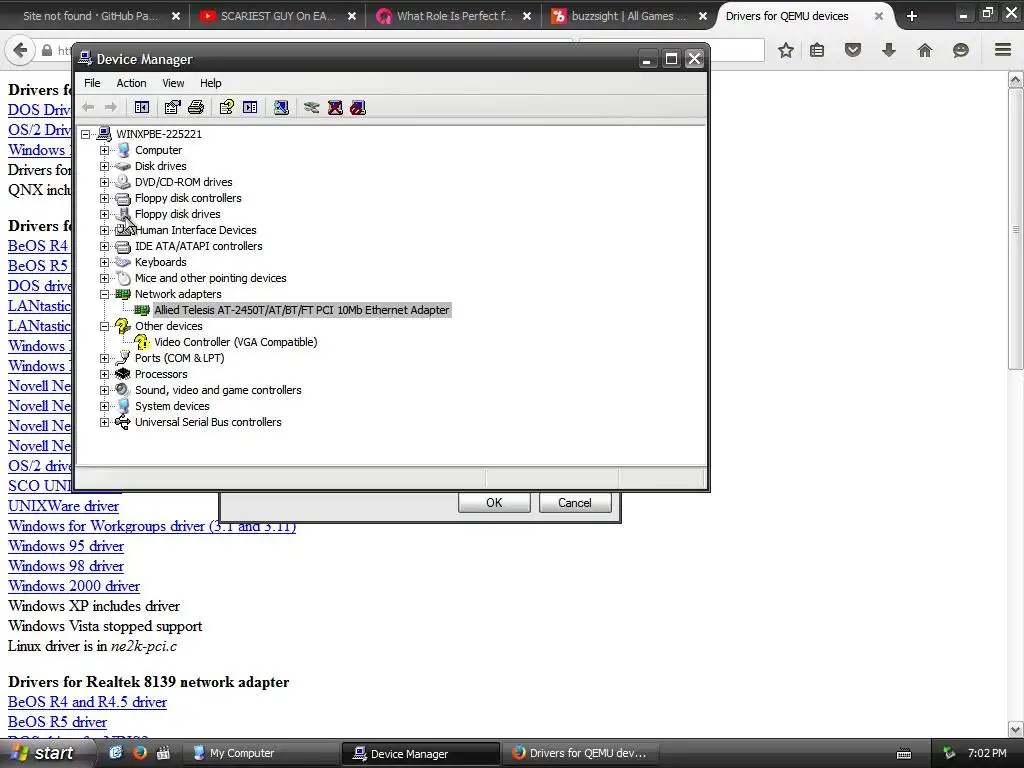The height and width of the screenshot is (768, 1024).
Task: Select the System devices tree item
Action: (172, 406)
